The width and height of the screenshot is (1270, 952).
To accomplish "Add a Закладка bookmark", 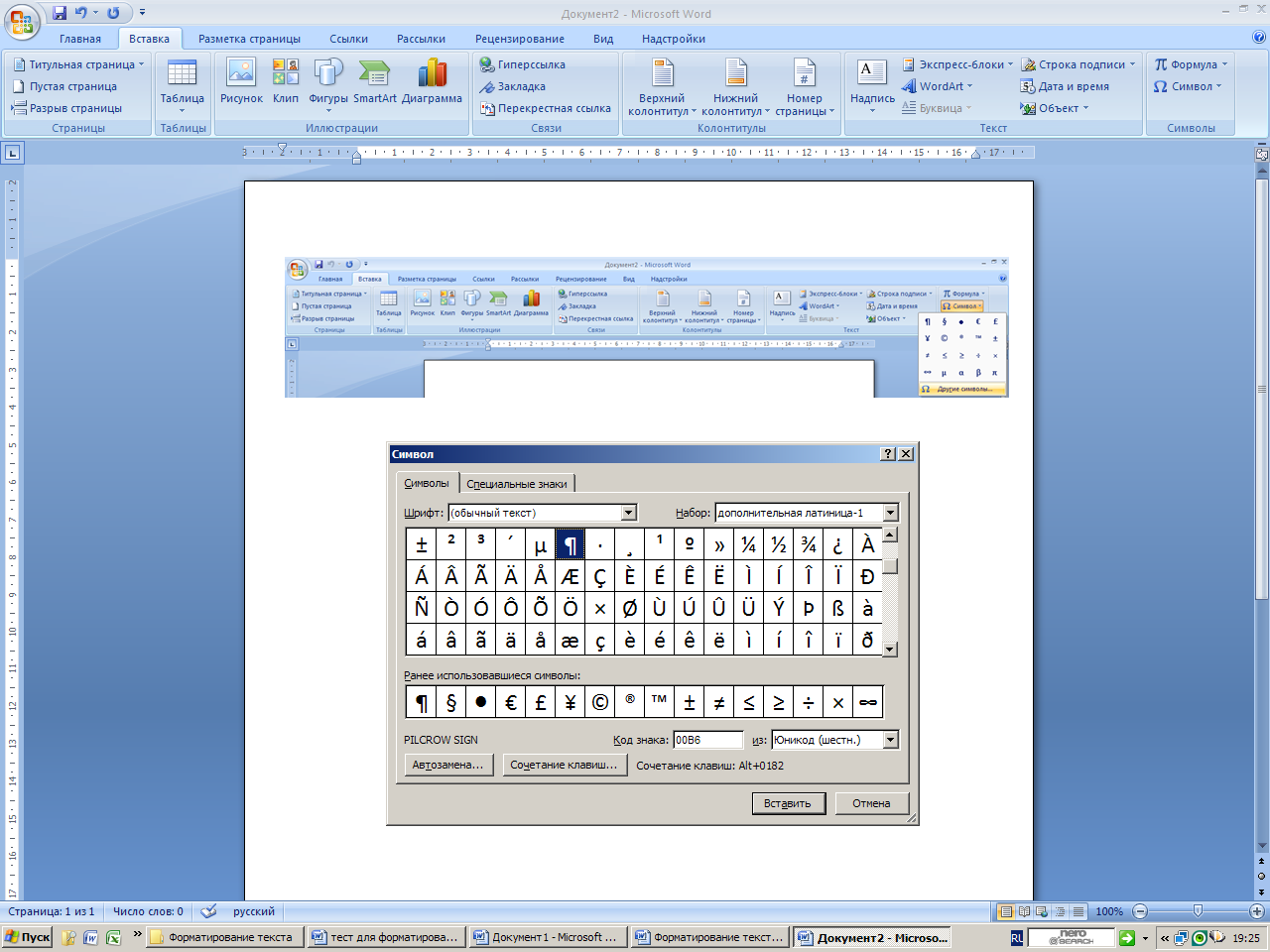I will pyautogui.click(x=513, y=86).
